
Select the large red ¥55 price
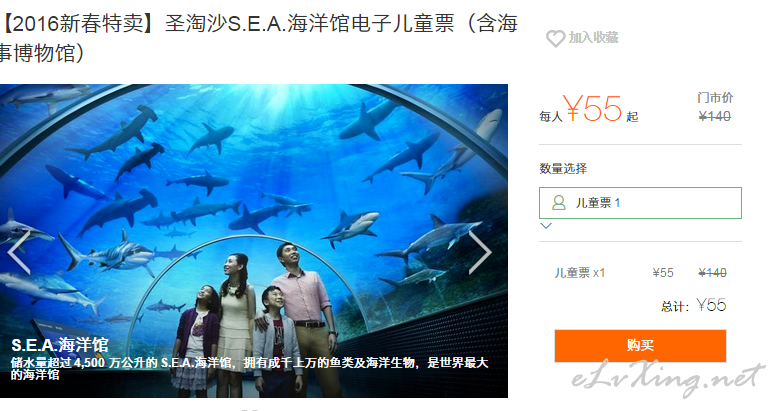593,109
